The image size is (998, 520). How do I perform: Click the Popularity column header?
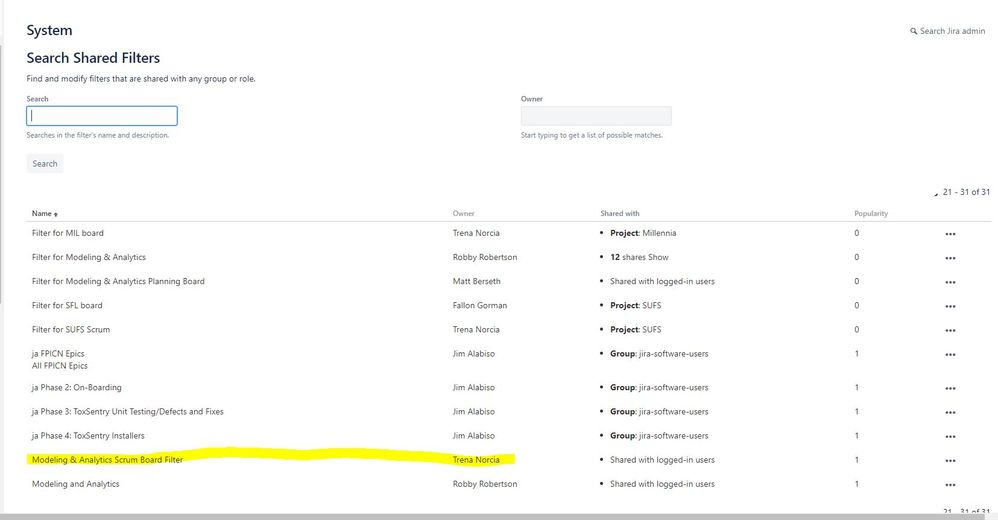[x=871, y=214]
